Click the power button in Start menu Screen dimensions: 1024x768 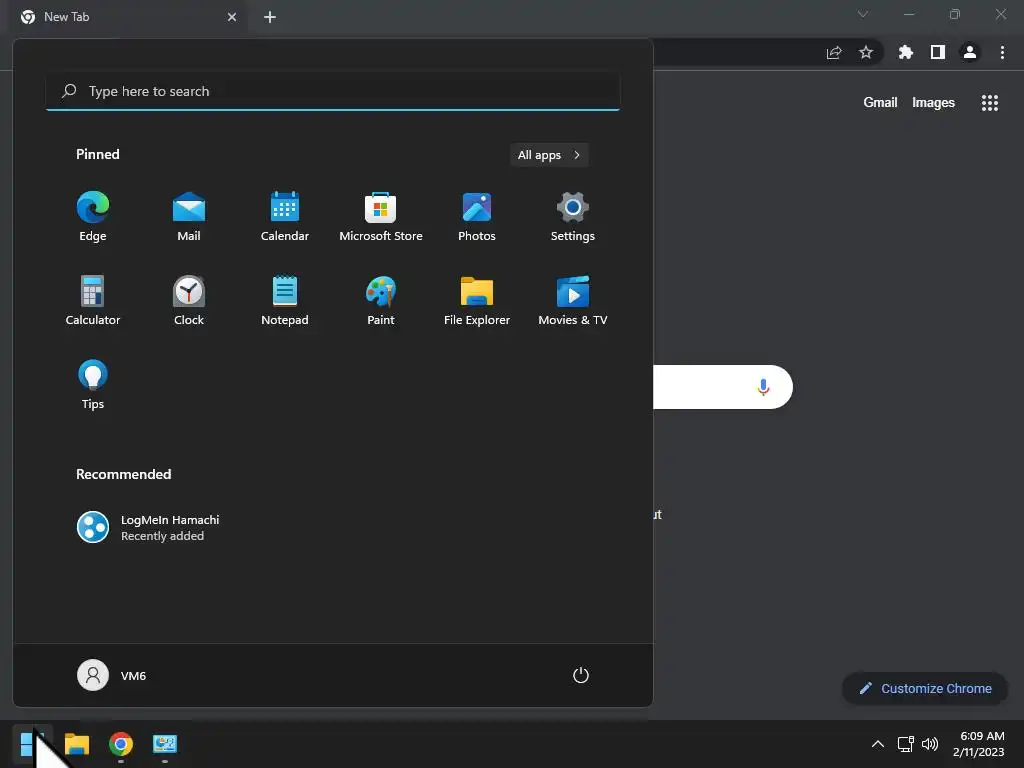point(581,675)
